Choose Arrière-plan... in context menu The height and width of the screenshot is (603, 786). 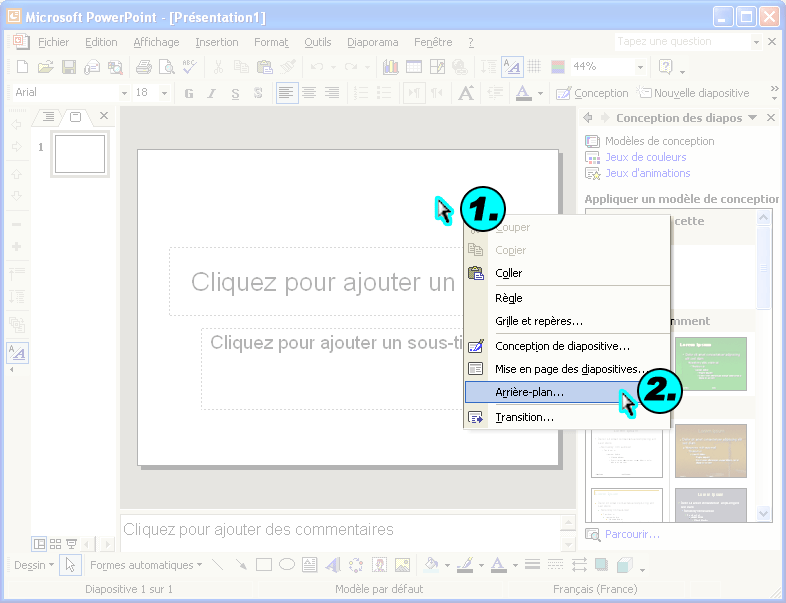(x=567, y=392)
